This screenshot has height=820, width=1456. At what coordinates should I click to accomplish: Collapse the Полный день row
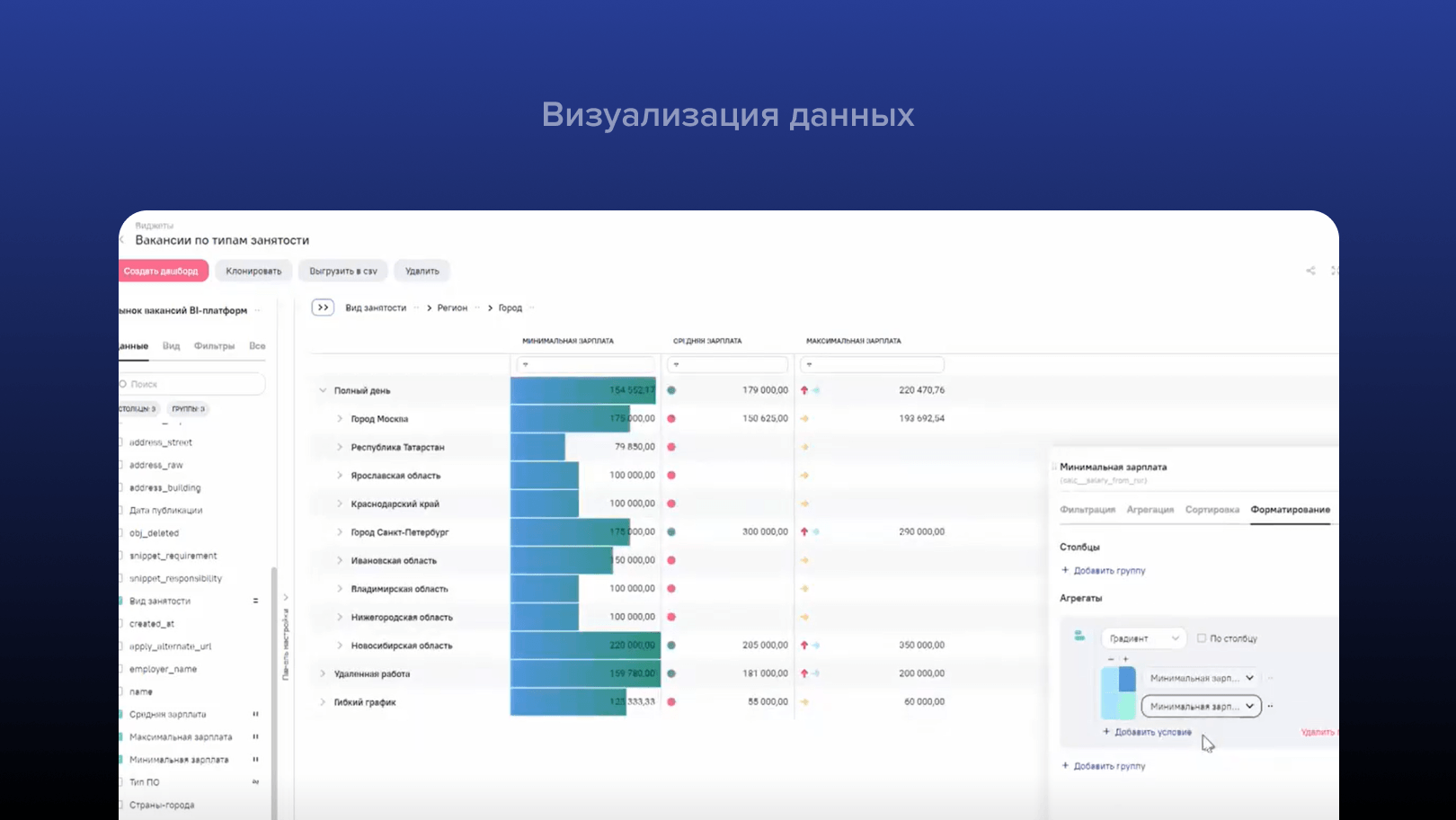pos(323,390)
